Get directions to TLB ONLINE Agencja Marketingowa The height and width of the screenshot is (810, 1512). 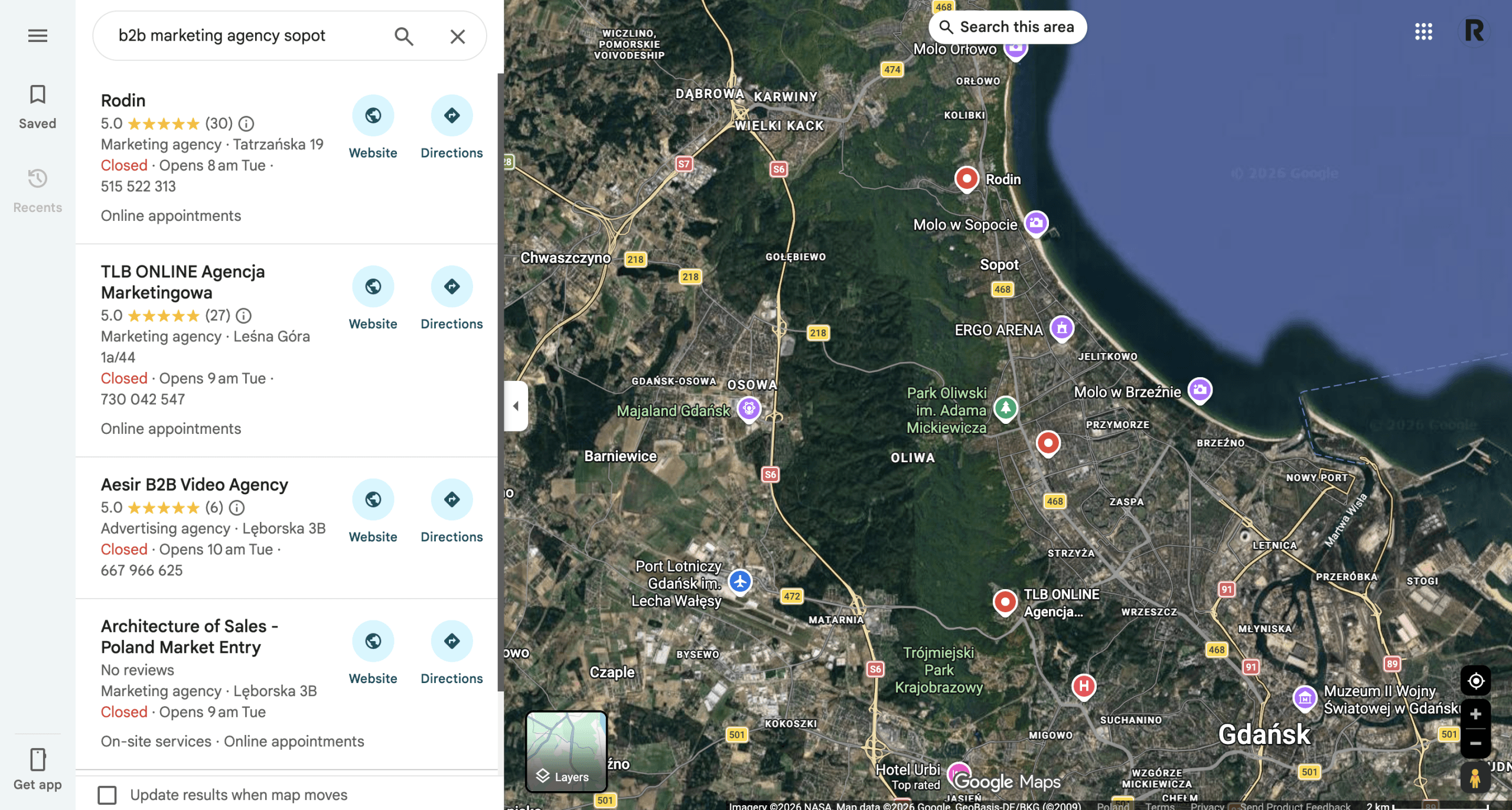tap(451, 287)
